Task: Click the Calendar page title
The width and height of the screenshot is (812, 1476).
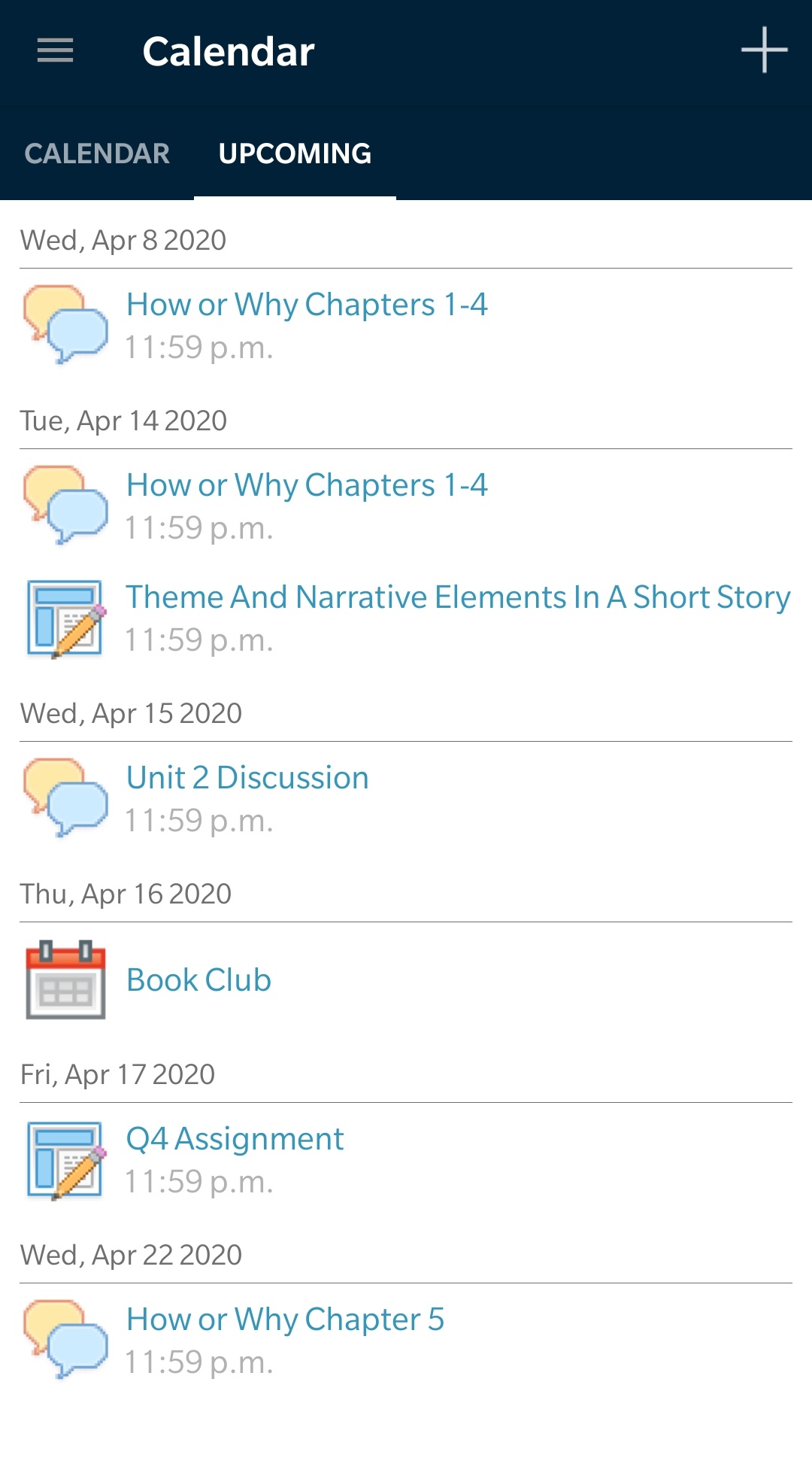Action: coord(229,52)
